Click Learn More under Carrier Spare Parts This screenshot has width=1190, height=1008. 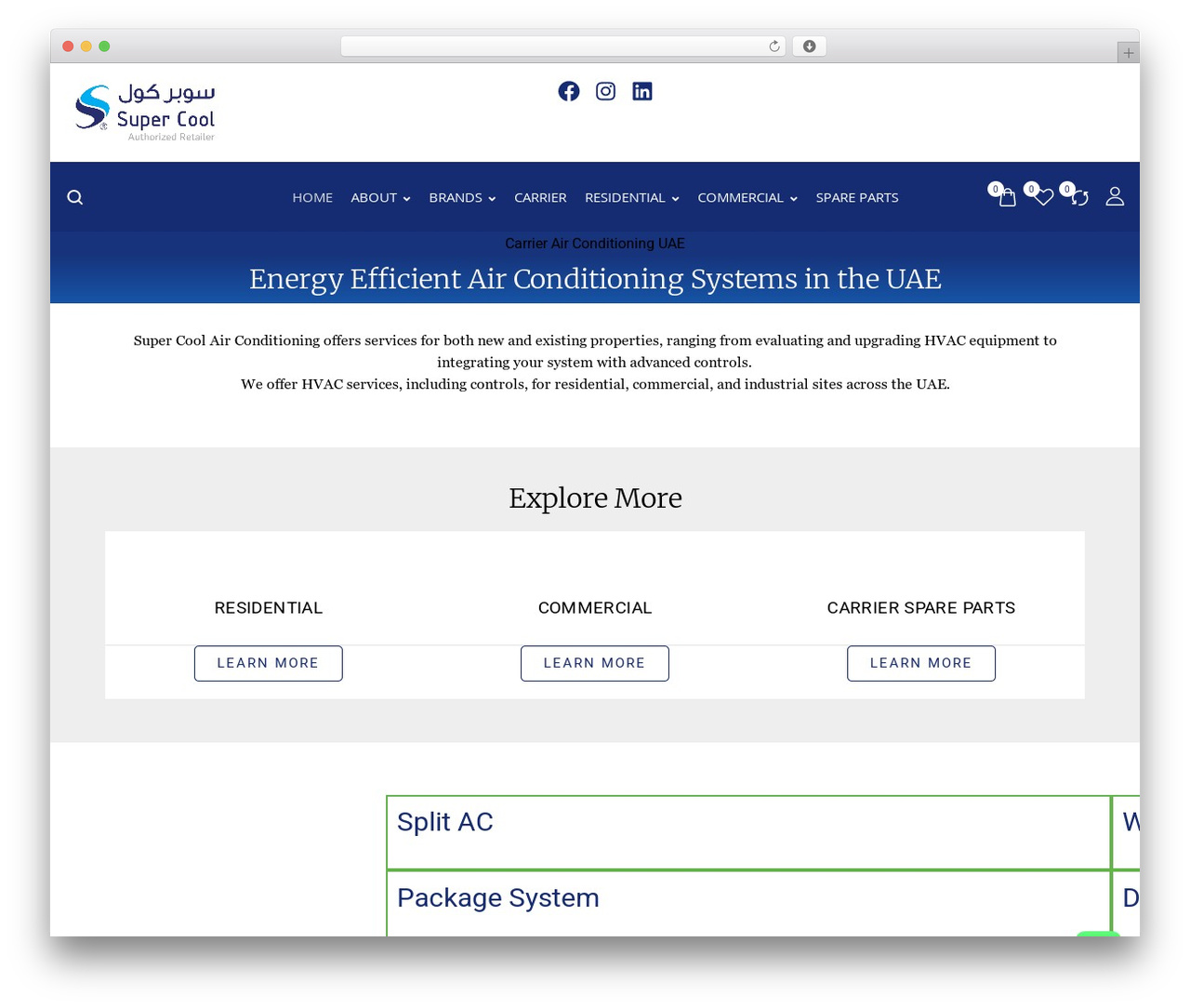[x=921, y=663]
